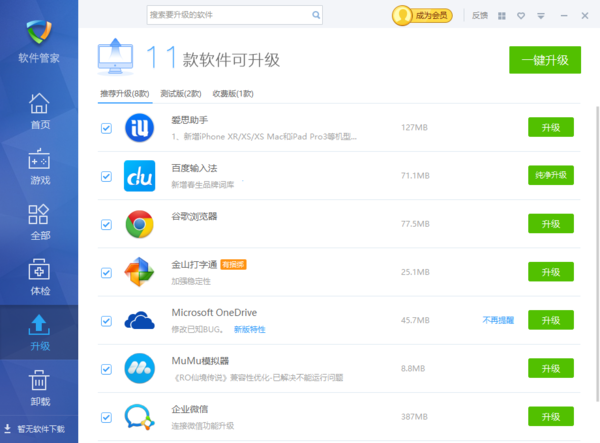Upgrade MuMu模拟器 with its 升级 button

coord(551,368)
